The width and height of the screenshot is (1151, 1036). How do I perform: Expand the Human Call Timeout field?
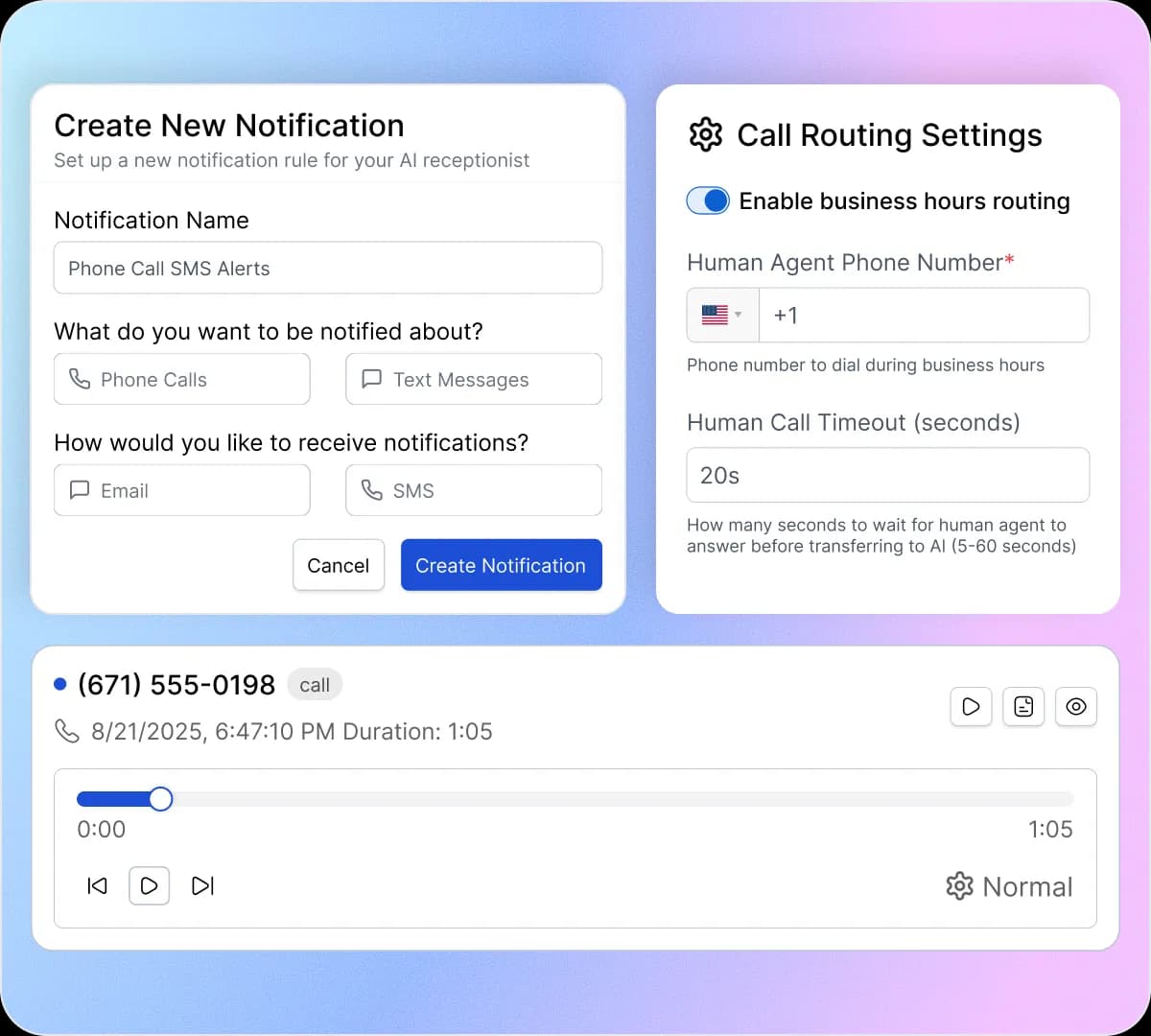(x=887, y=475)
